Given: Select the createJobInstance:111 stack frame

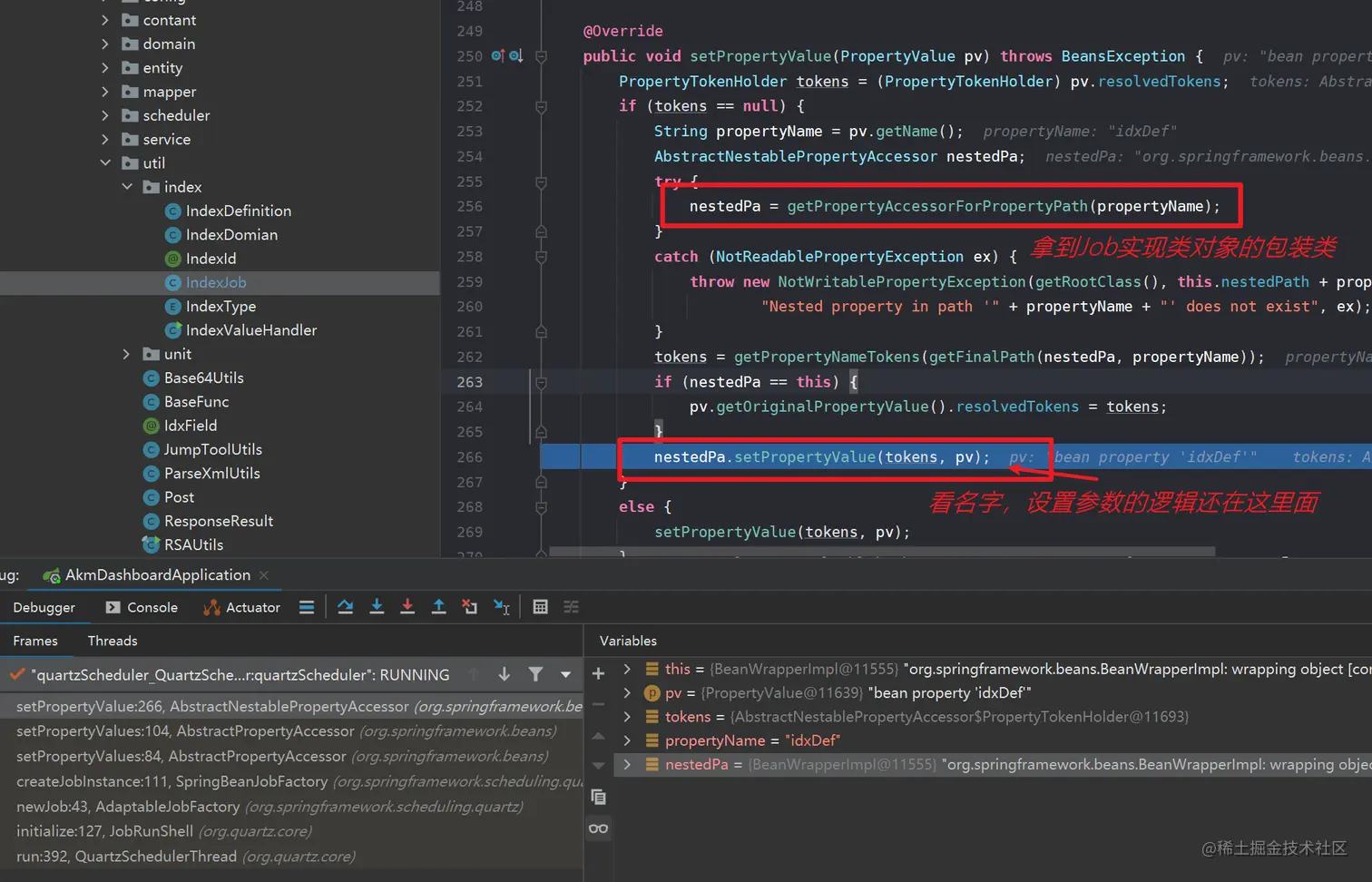Looking at the screenshot, I should tap(291, 781).
